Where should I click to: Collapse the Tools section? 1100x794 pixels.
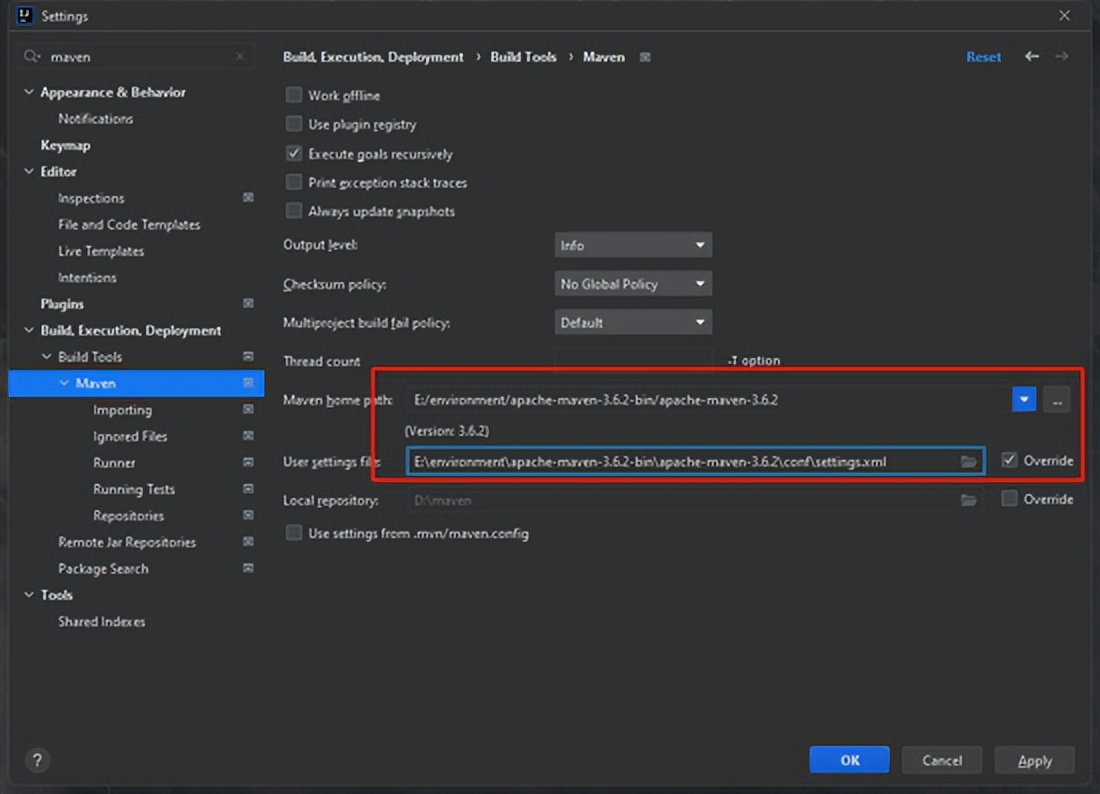[x=29, y=595]
